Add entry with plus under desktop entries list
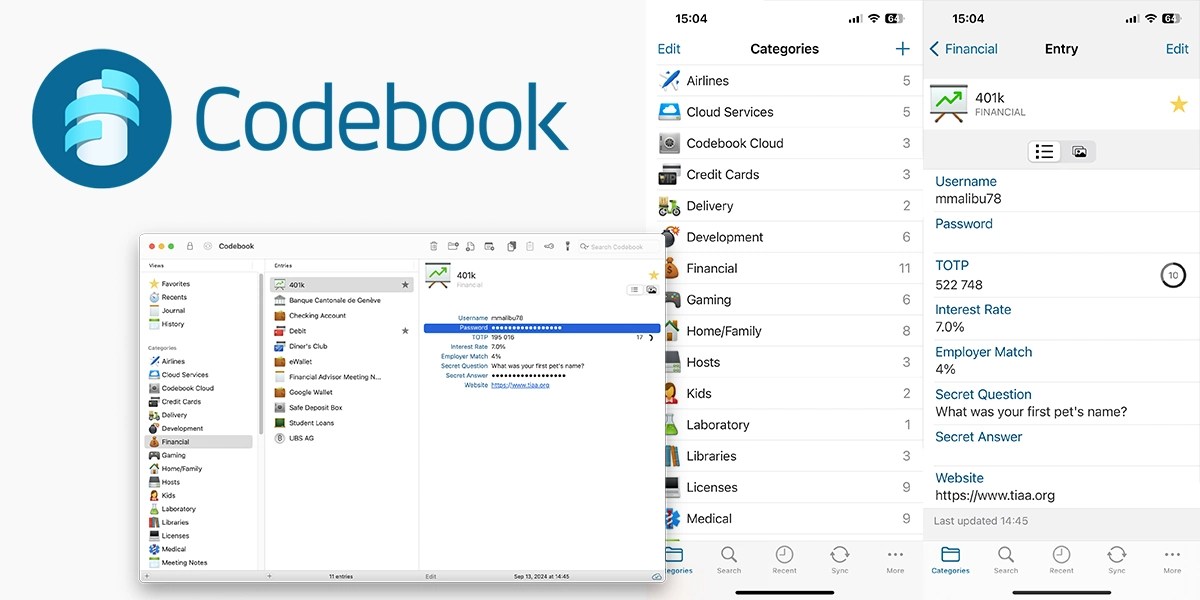The width and height of the screenshot is (1200, 600). pos(269,577)
